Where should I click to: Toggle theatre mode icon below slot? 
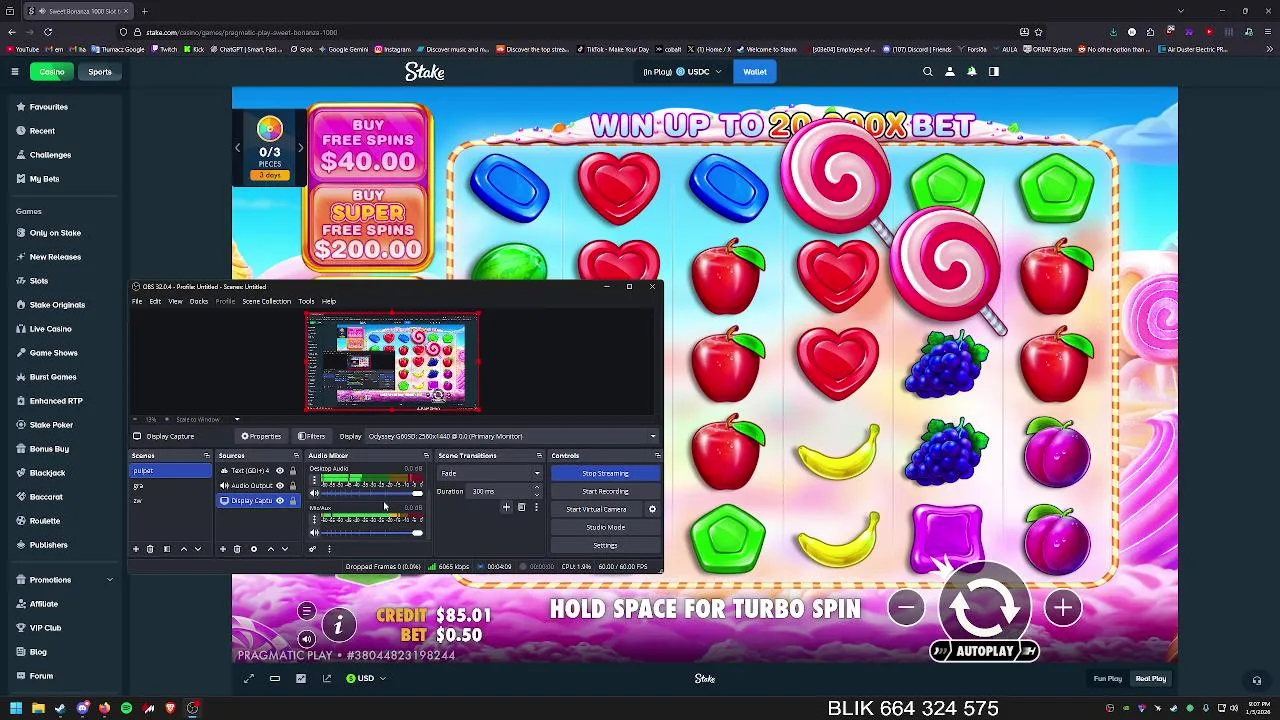[275, 679]
